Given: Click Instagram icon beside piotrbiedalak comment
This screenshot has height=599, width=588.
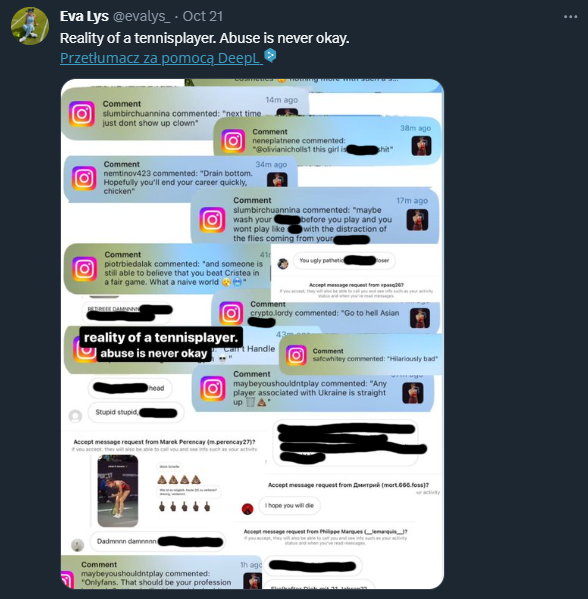Looking at the screenshot, I should 84,269.
